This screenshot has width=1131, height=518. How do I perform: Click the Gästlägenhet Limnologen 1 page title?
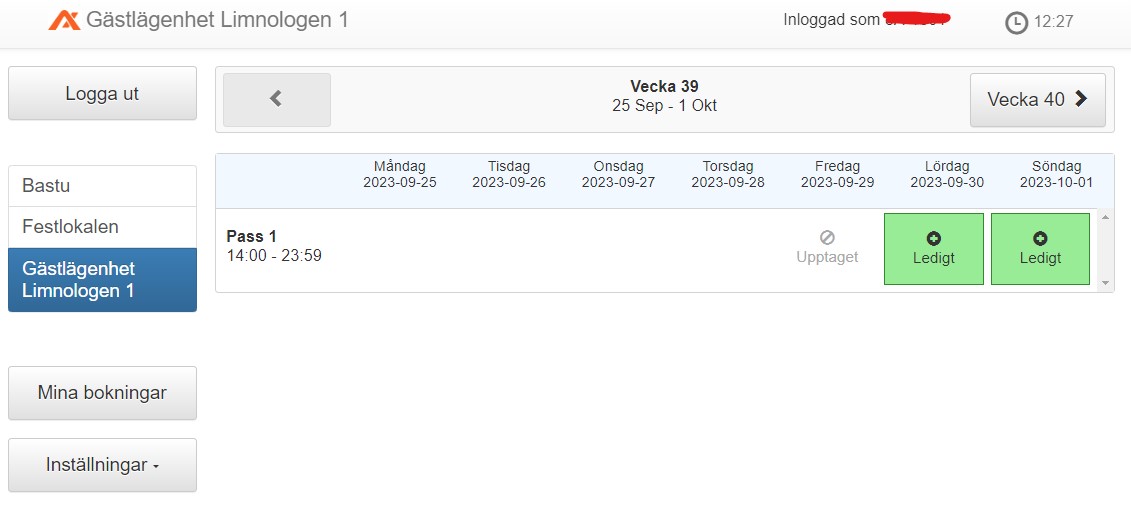point(217,20)
